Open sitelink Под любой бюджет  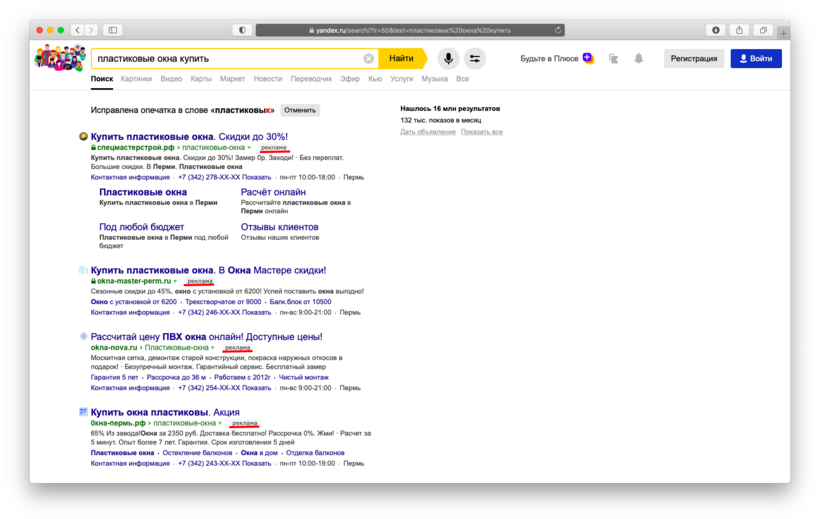pos(142,227)
